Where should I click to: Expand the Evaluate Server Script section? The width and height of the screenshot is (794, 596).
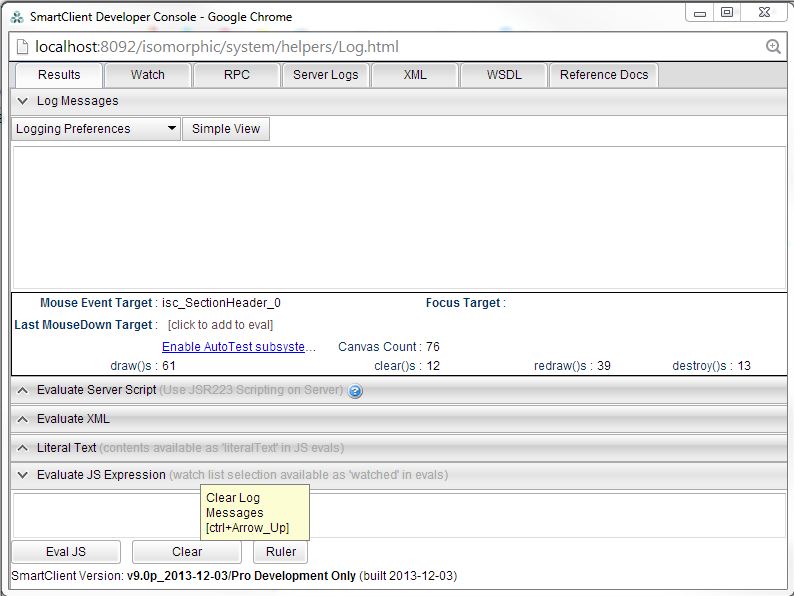point(23,390)
